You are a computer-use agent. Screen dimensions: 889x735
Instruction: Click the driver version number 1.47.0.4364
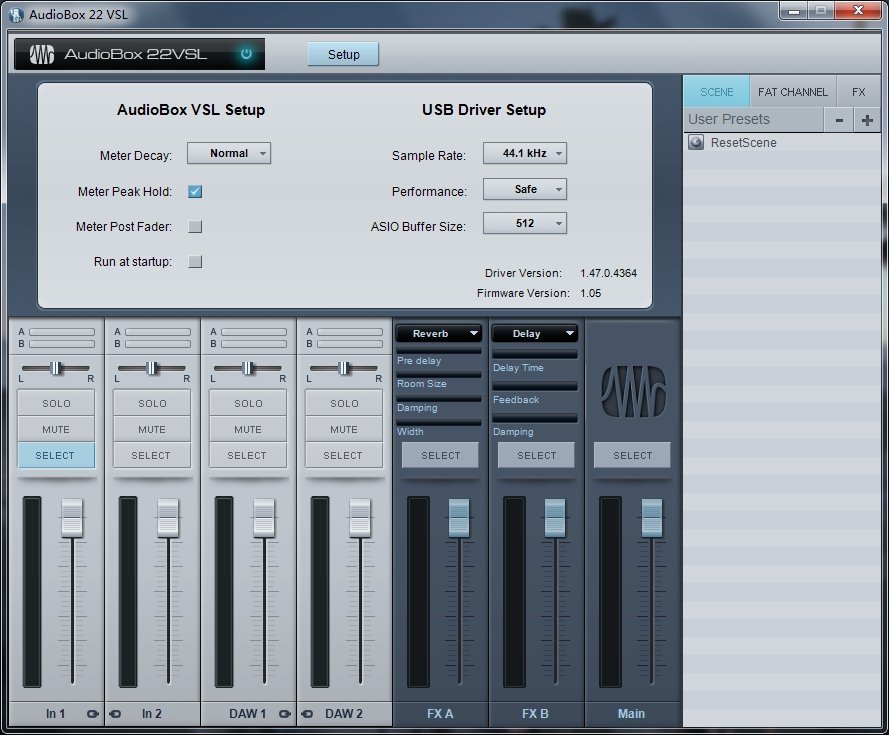click(x=608, y=273)
